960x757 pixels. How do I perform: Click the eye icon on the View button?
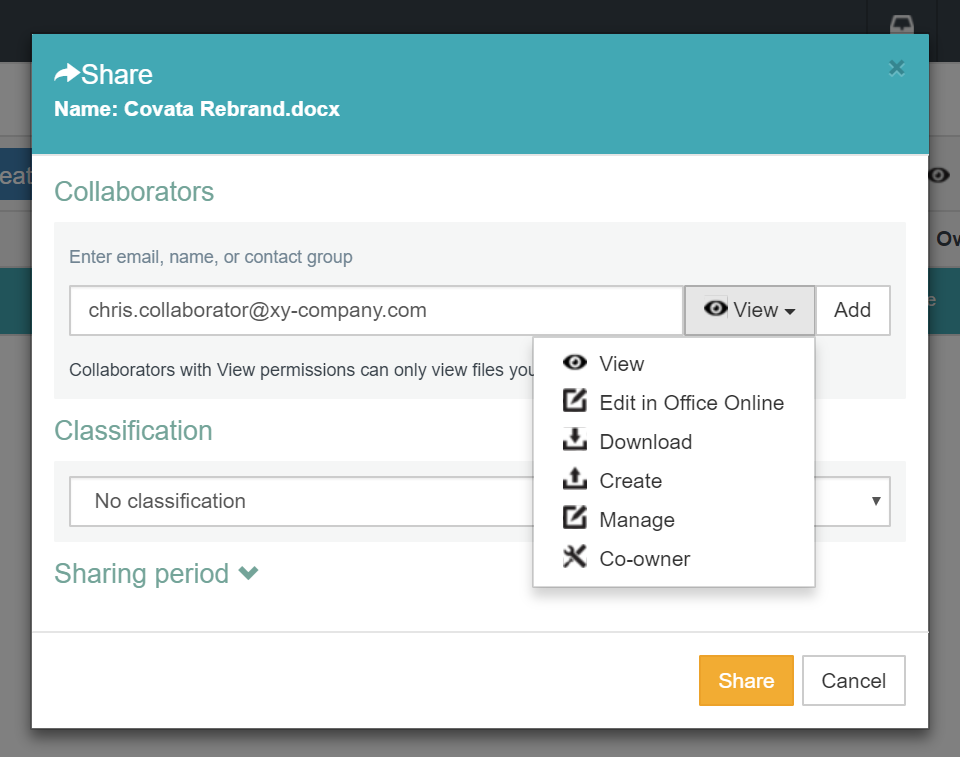click(x=715, y=307)
